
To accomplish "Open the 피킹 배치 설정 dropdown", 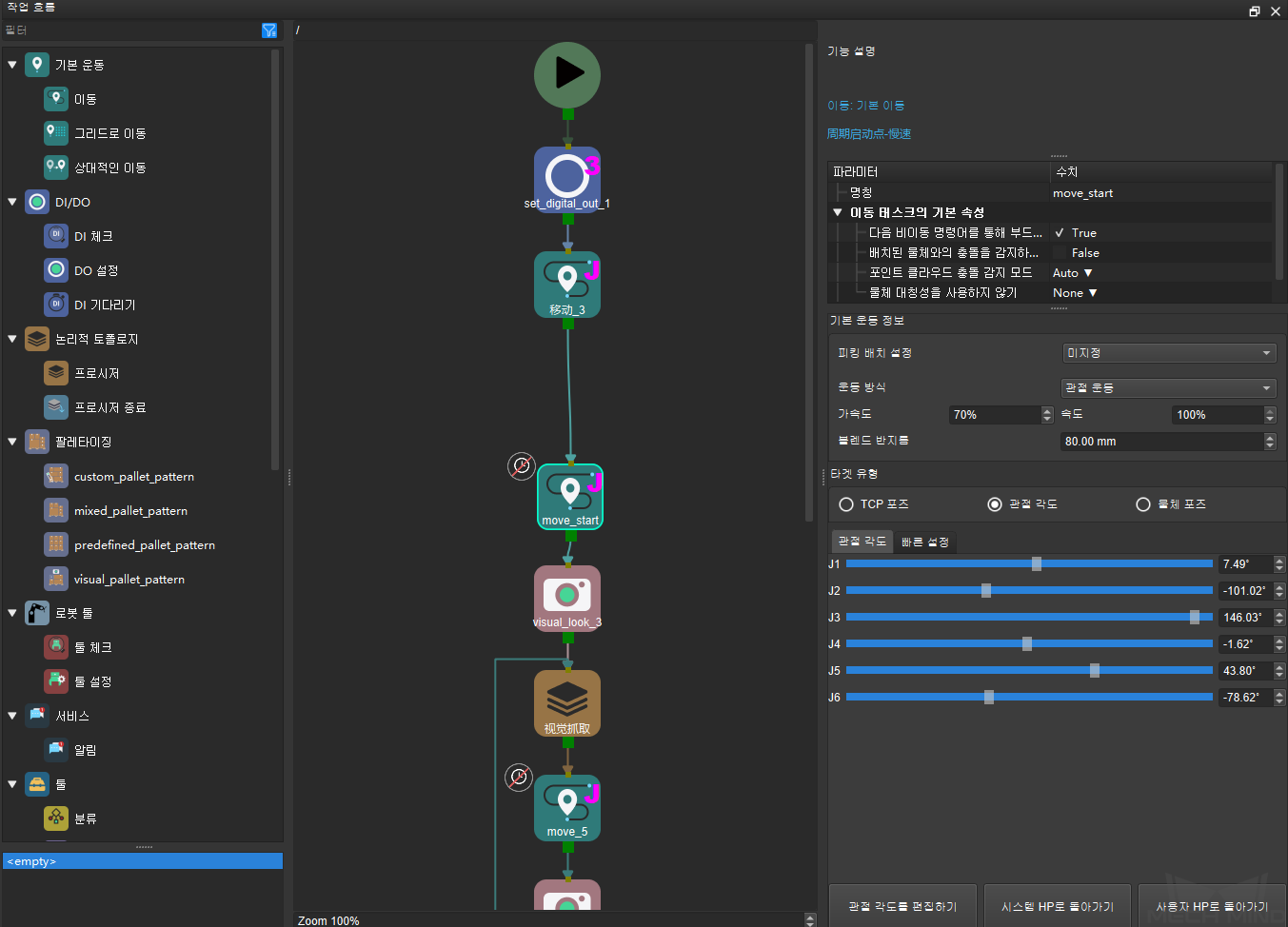I will [x=1169, y=353].
